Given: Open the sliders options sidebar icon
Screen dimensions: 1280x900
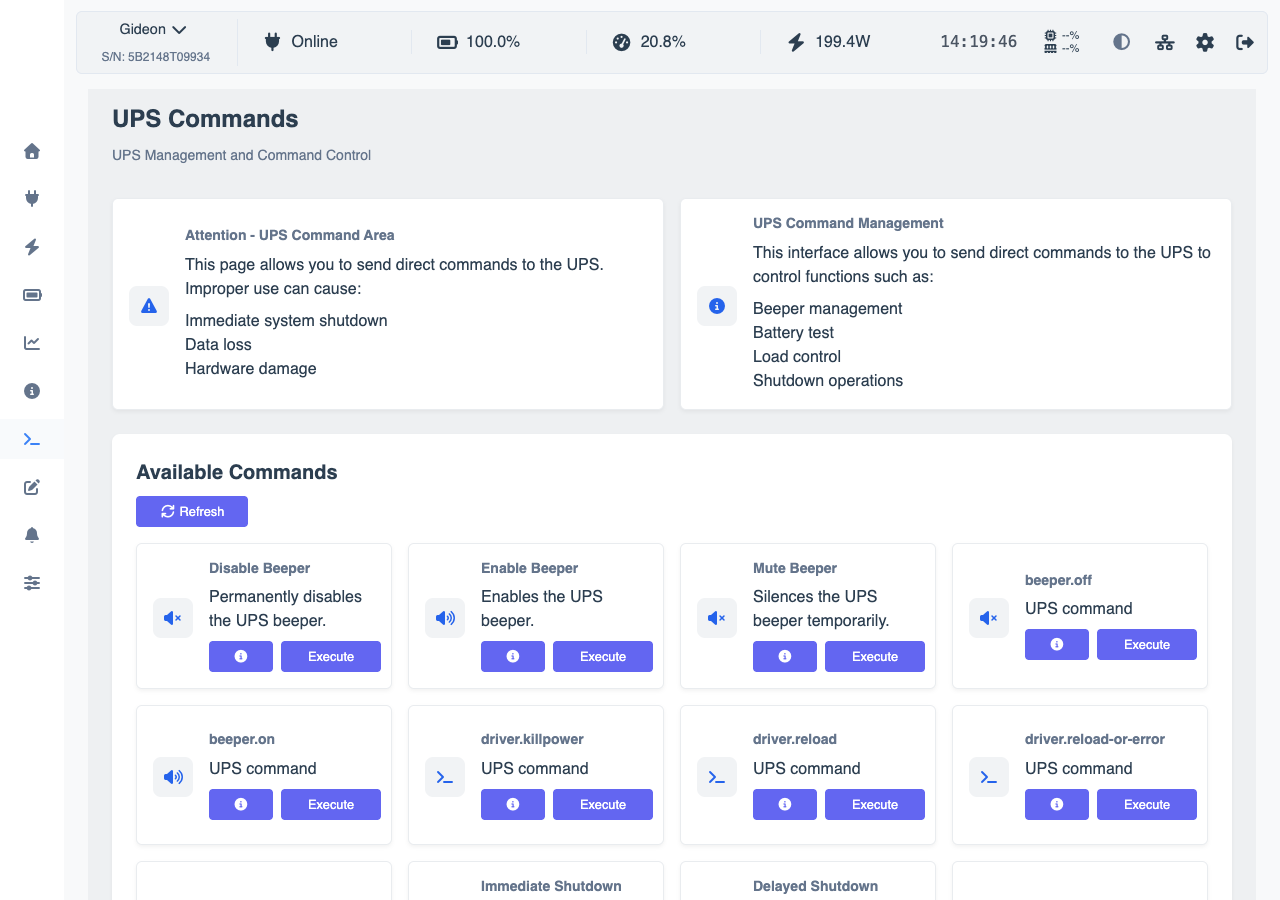Looking at the screenshot, I should (32, 583).
